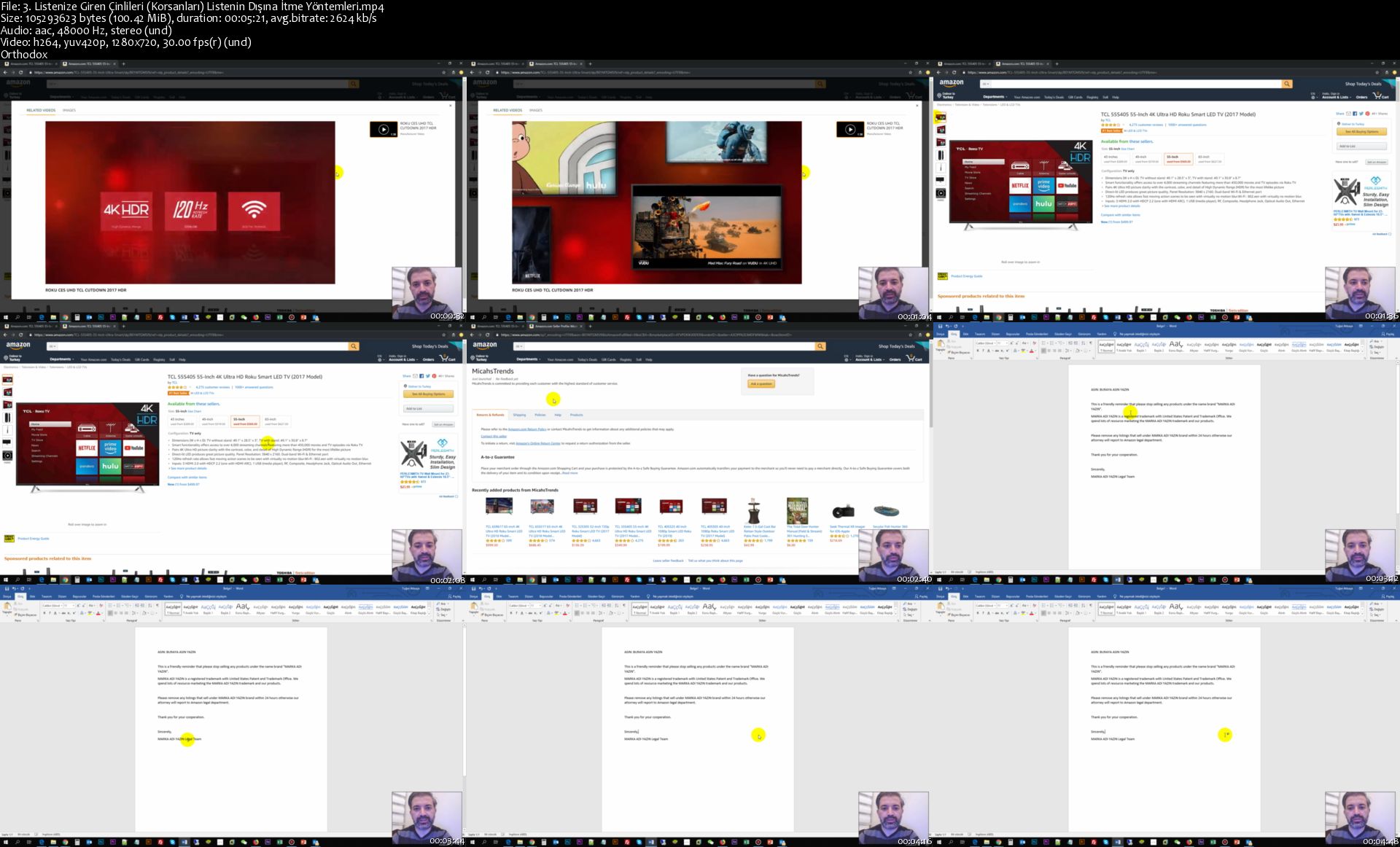Click the taskbar search icon in the 00:02:40 frame
Image resolution: width=1400 pixels, height=847 pixels.
click(484, 580)
